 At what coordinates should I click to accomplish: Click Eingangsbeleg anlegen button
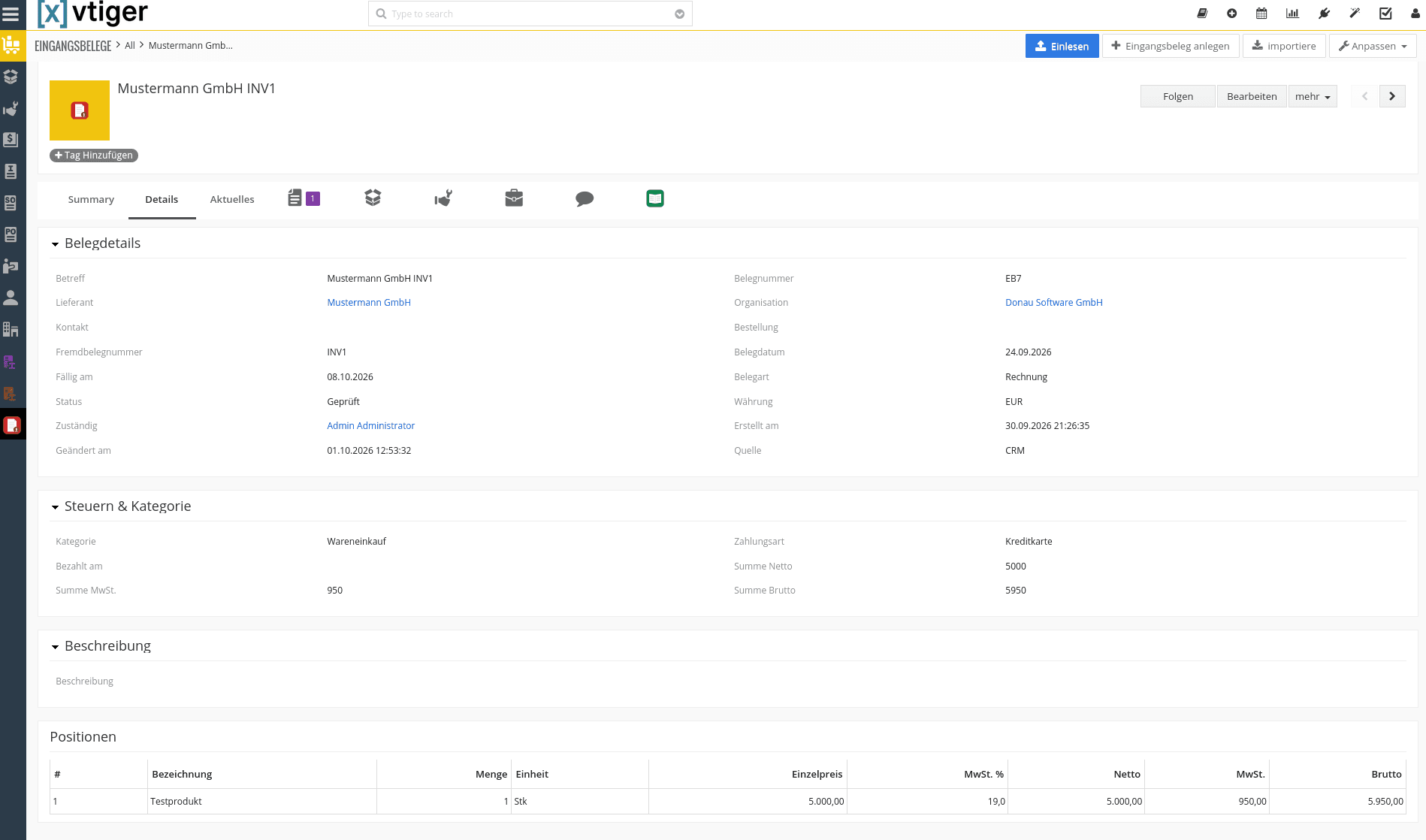tap(1171, 46)
